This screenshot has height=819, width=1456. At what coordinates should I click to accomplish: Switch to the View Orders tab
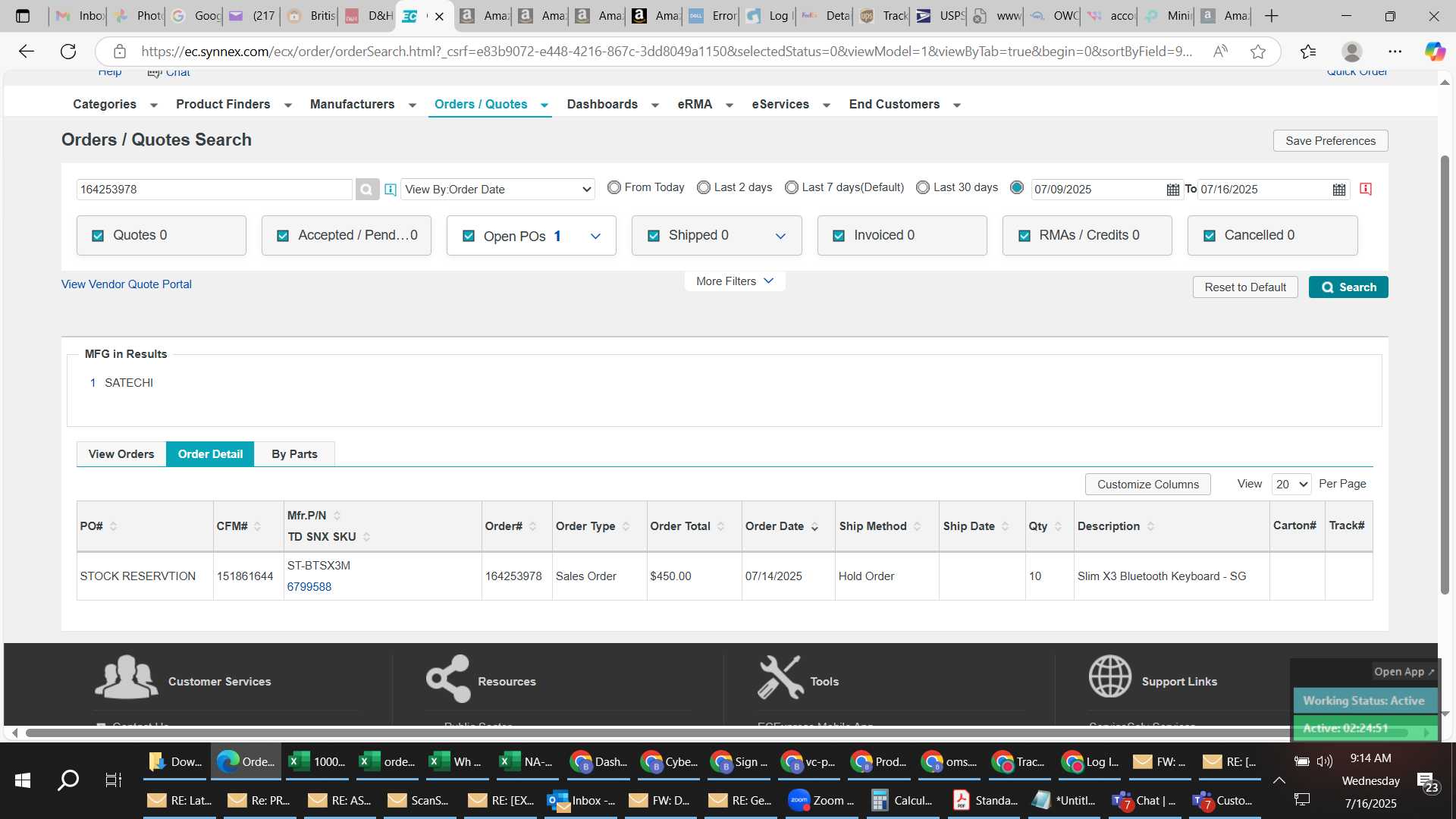(x=121, y=454)
